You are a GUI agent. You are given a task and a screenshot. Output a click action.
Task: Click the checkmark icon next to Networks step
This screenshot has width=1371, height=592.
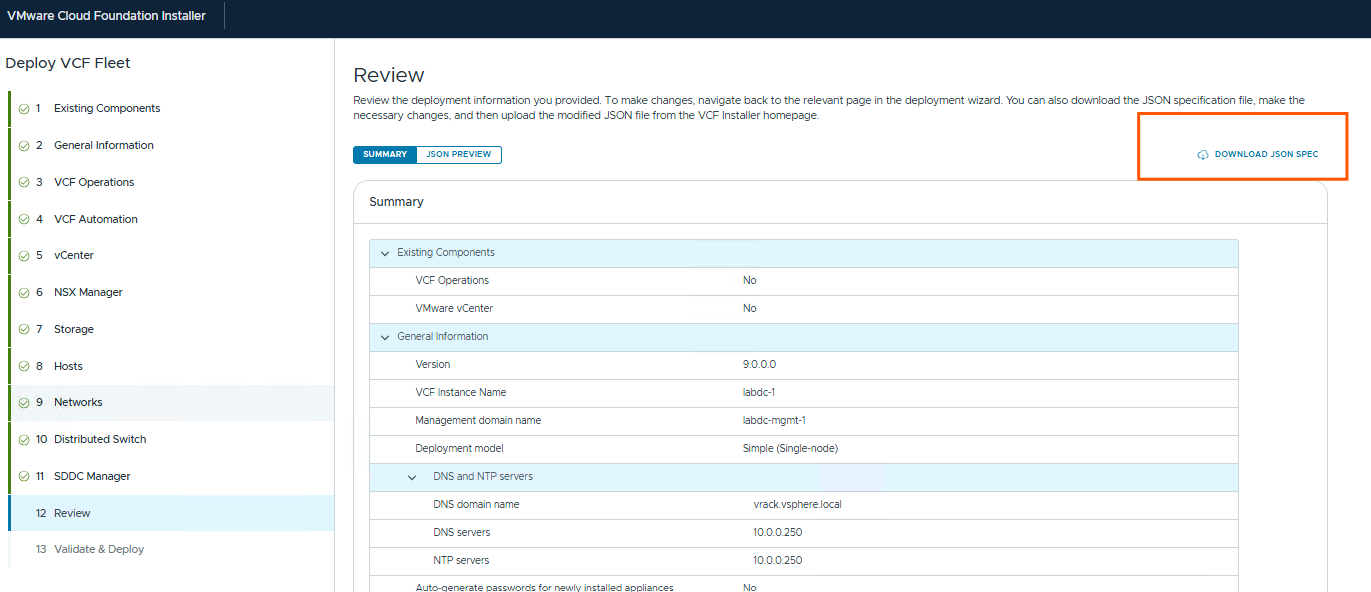coord(24,402)
